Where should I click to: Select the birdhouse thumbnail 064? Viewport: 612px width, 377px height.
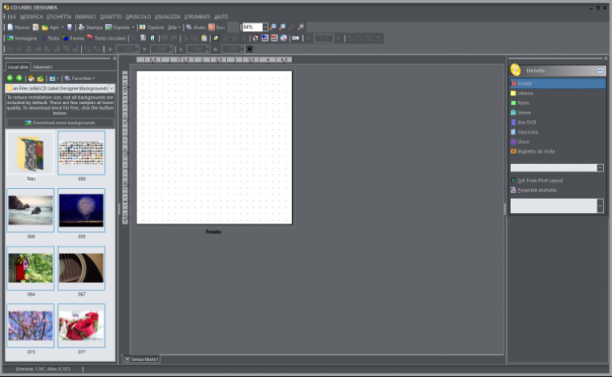[x=30, y=268]
